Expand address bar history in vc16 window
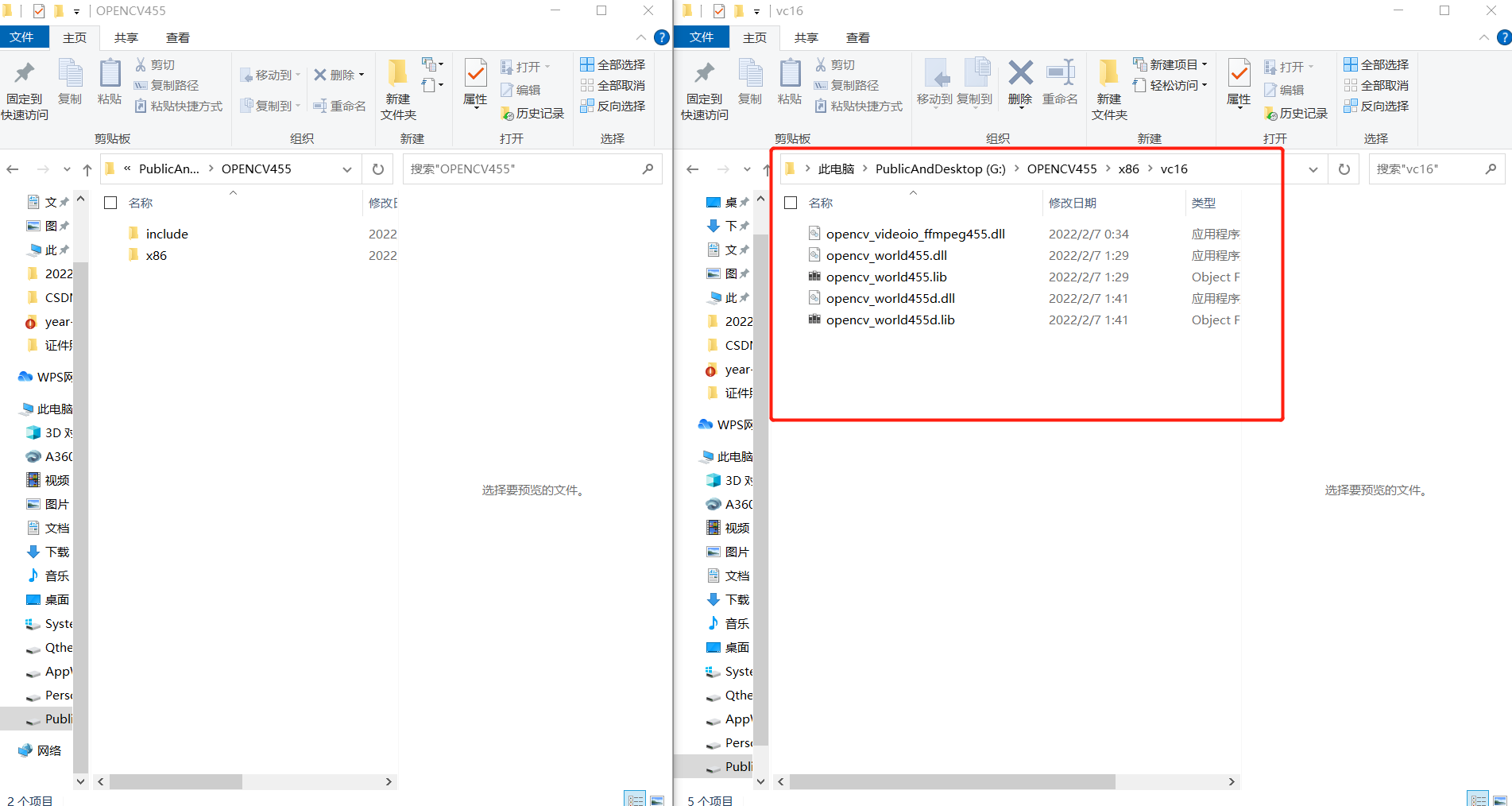Viewport: 1512px width, 806px height. click(1313, 169)
